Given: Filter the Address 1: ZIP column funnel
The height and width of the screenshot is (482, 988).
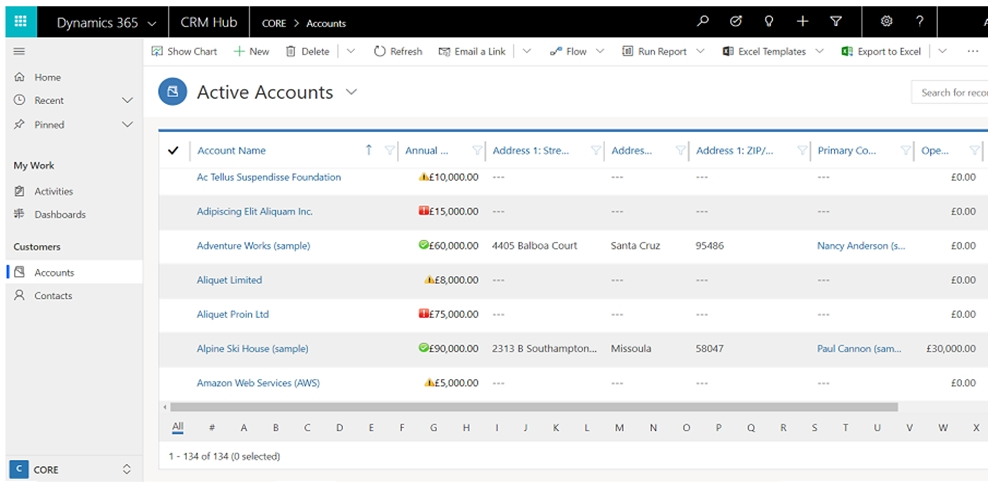Looking at the screenshot, I should coord(801,151).
